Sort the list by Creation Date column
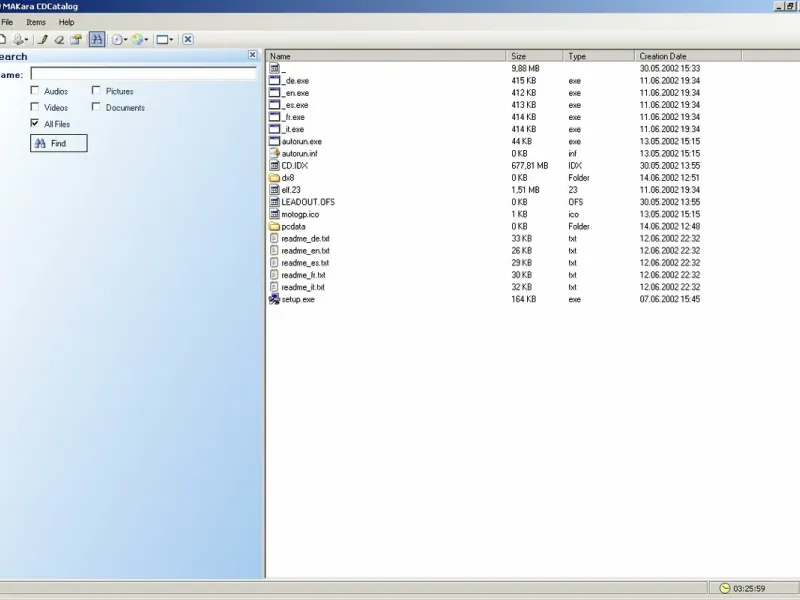Viewport: 800px width, 600px height. [x=688, y=56]
